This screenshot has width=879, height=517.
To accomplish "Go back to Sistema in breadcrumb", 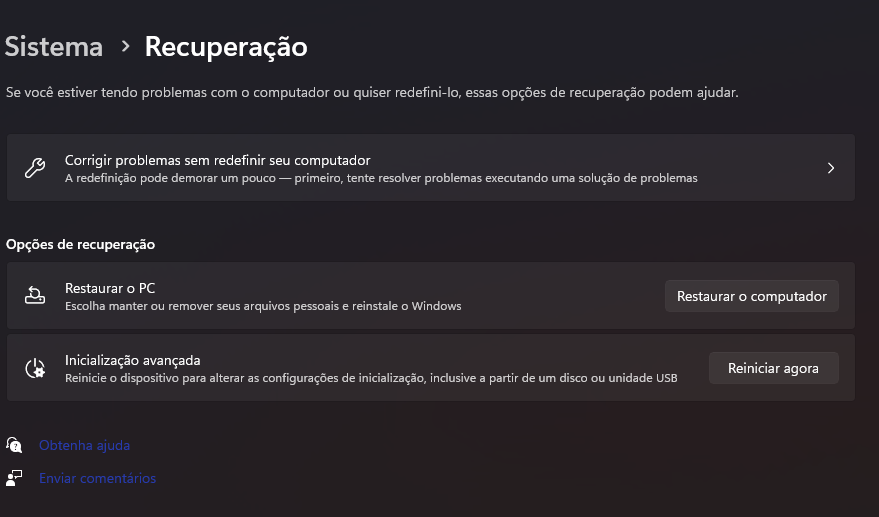I will (54, 47).
